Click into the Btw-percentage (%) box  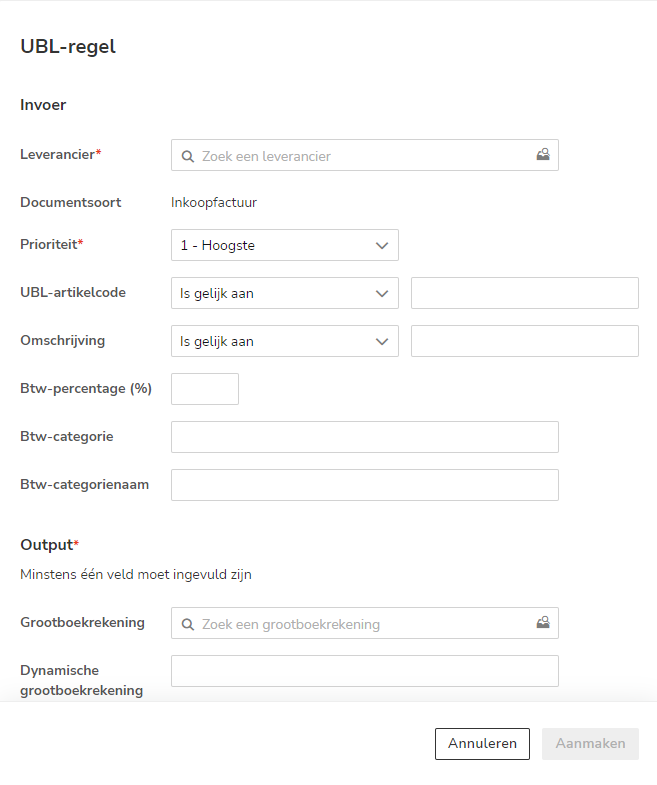tap(205, 389)
